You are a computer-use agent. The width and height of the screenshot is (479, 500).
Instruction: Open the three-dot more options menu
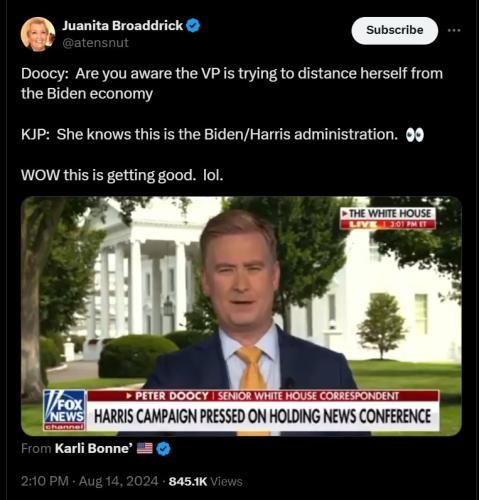(454, 30)
